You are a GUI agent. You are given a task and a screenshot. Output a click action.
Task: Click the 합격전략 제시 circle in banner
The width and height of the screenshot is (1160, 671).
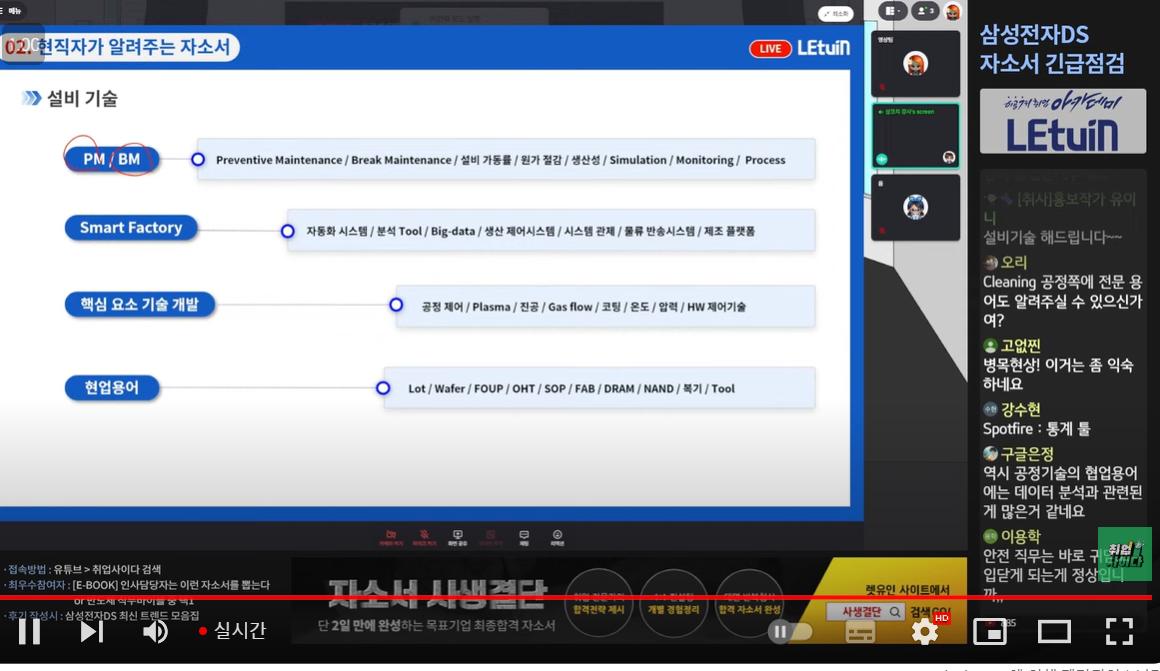point(599,603)
